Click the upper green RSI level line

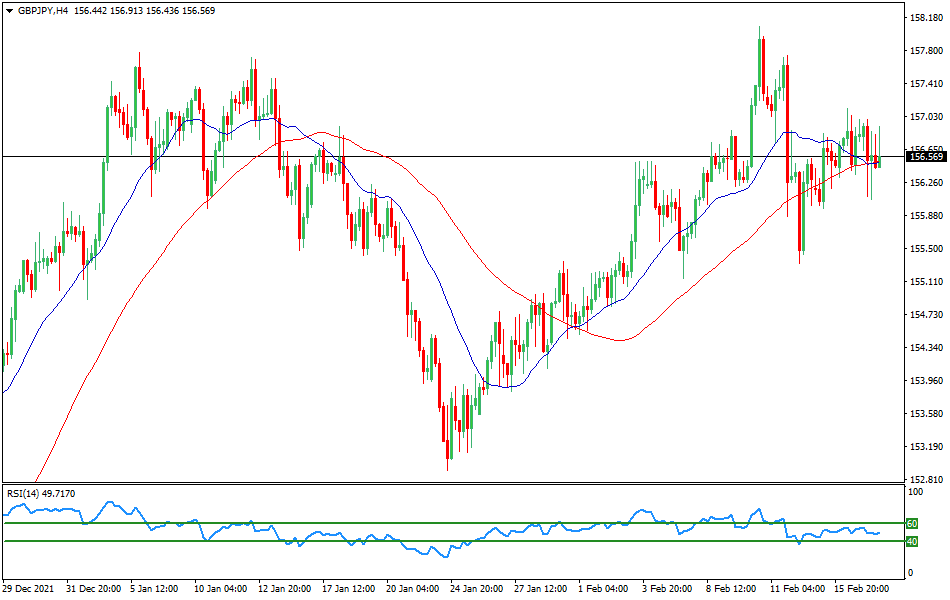click(x=450, y=521)
